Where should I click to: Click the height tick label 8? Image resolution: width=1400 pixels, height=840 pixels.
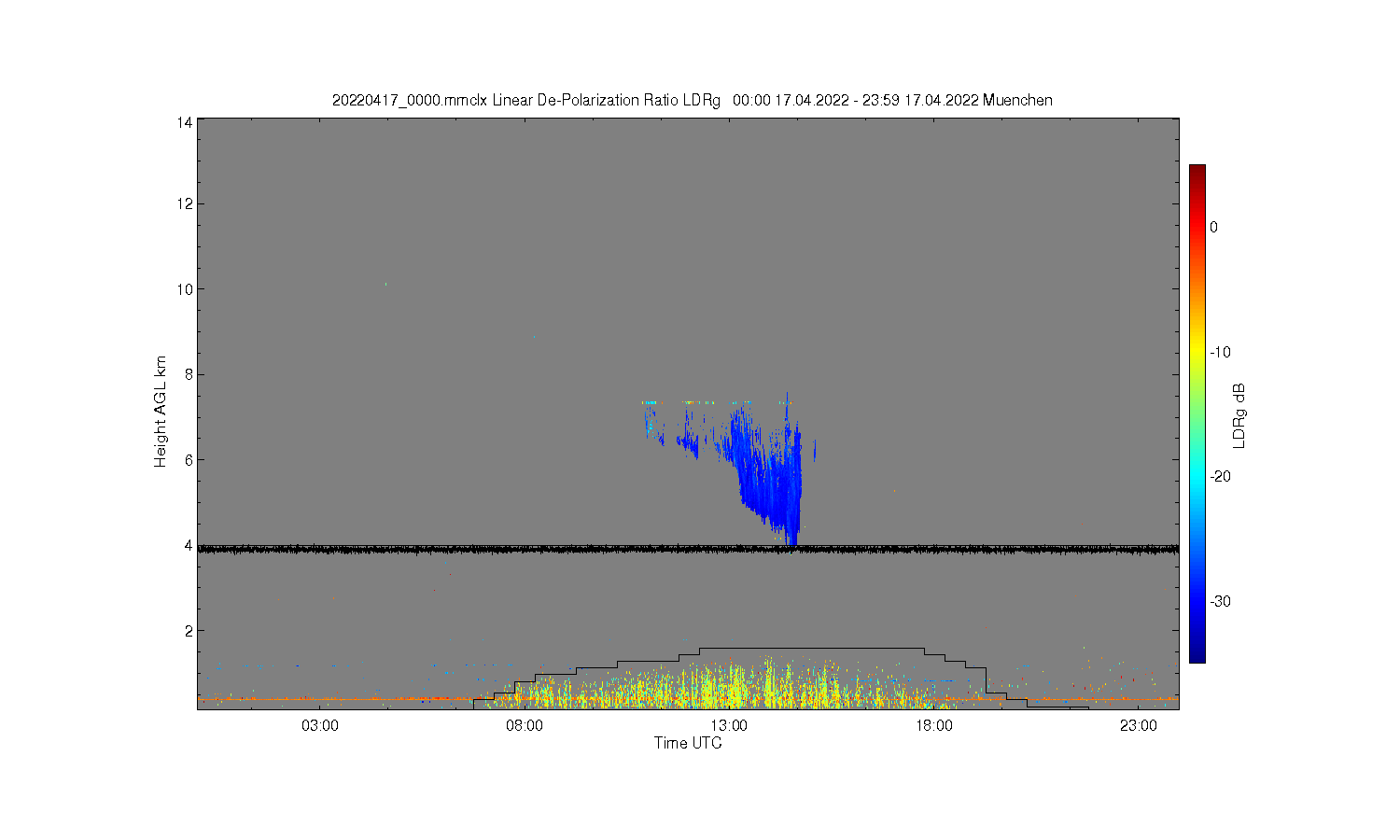(189, 374)
